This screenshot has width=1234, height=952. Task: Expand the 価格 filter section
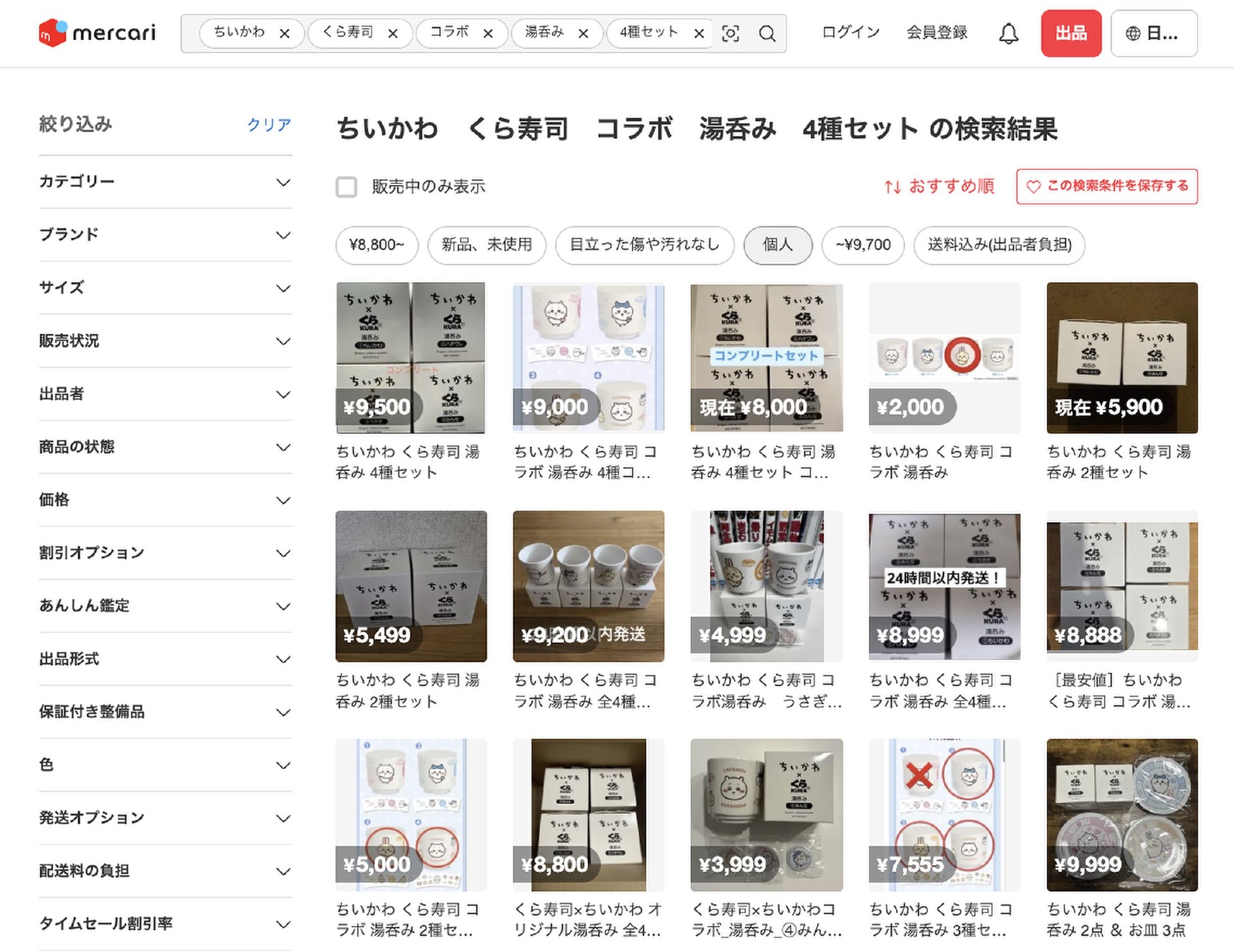point(165,500)
